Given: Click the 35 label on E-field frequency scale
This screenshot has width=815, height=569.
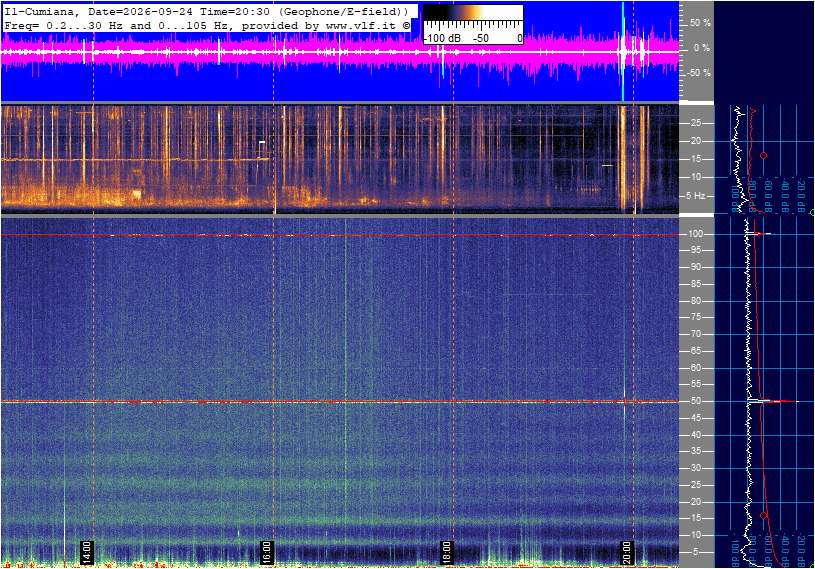Looking at the screenshot, I should [x=695, y=452].
